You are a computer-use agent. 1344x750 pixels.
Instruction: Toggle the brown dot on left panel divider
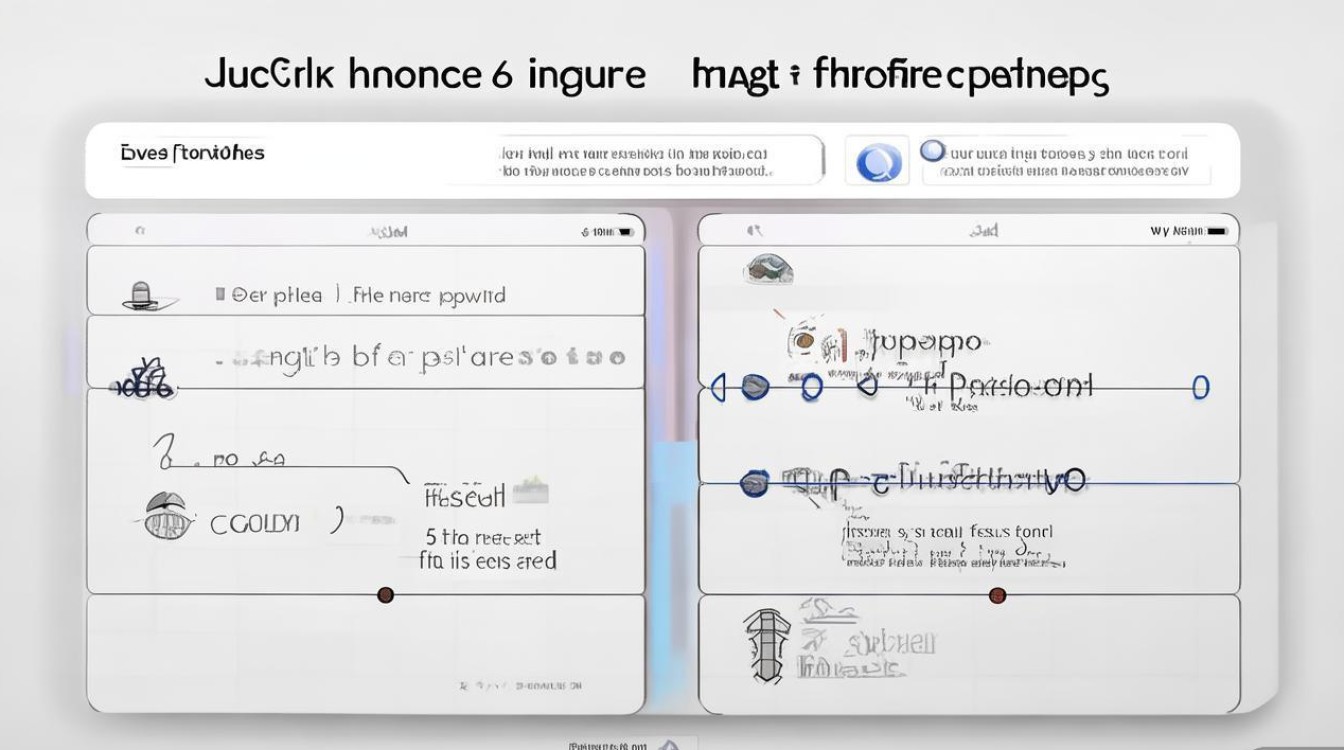pos(385,595)
